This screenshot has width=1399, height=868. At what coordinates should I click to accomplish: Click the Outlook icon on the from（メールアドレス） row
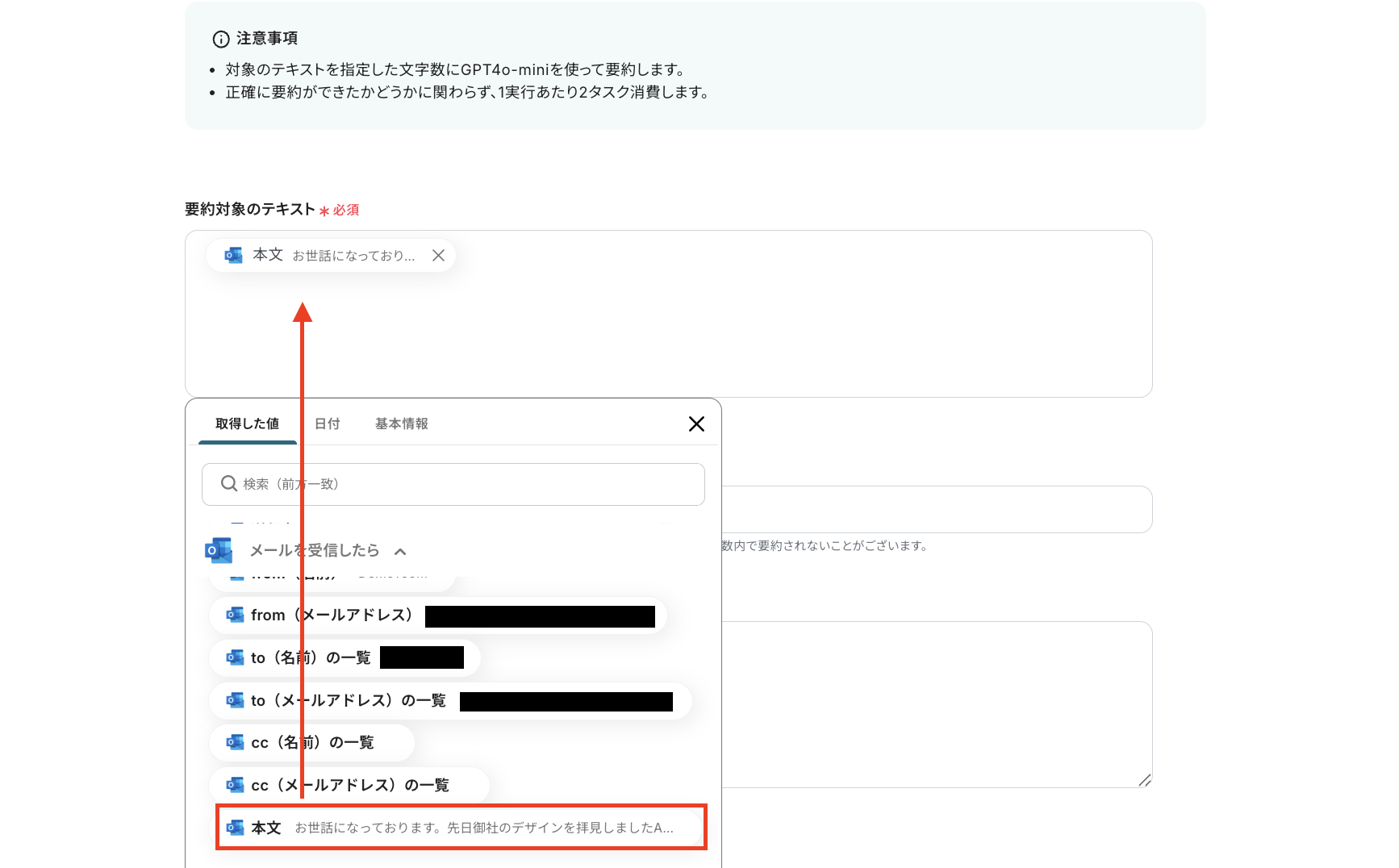tap(235, 616)
